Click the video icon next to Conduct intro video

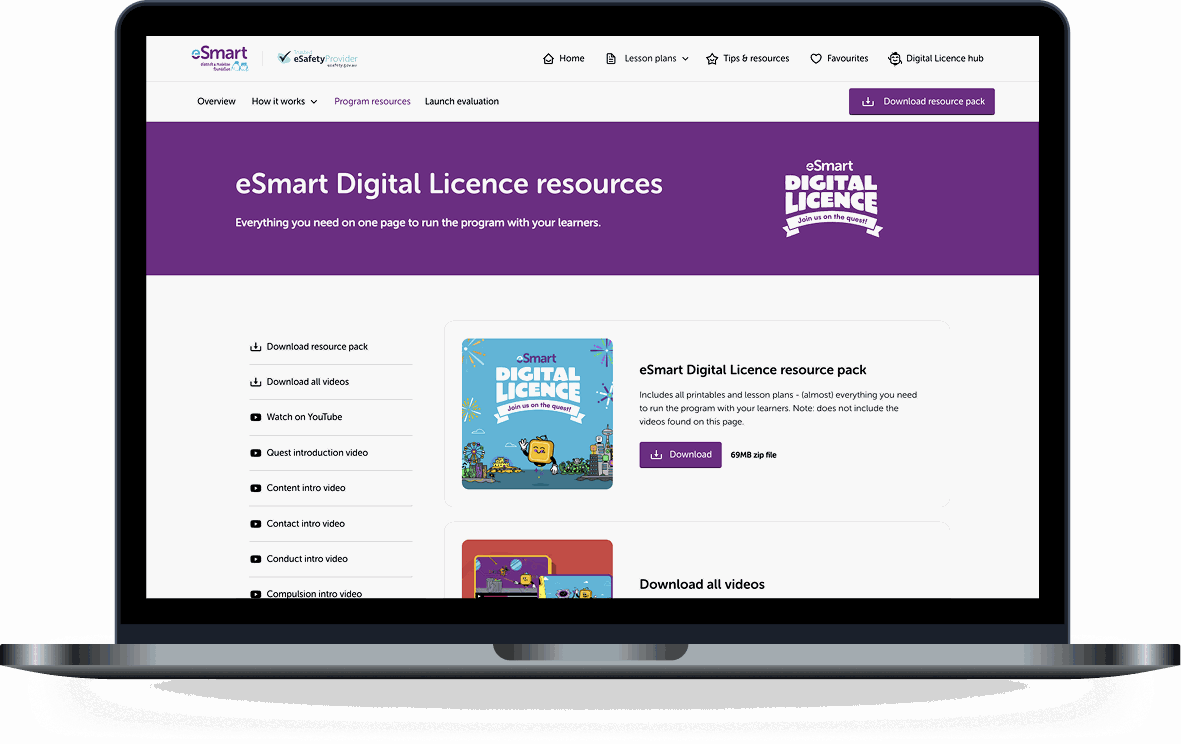(255, 560)
